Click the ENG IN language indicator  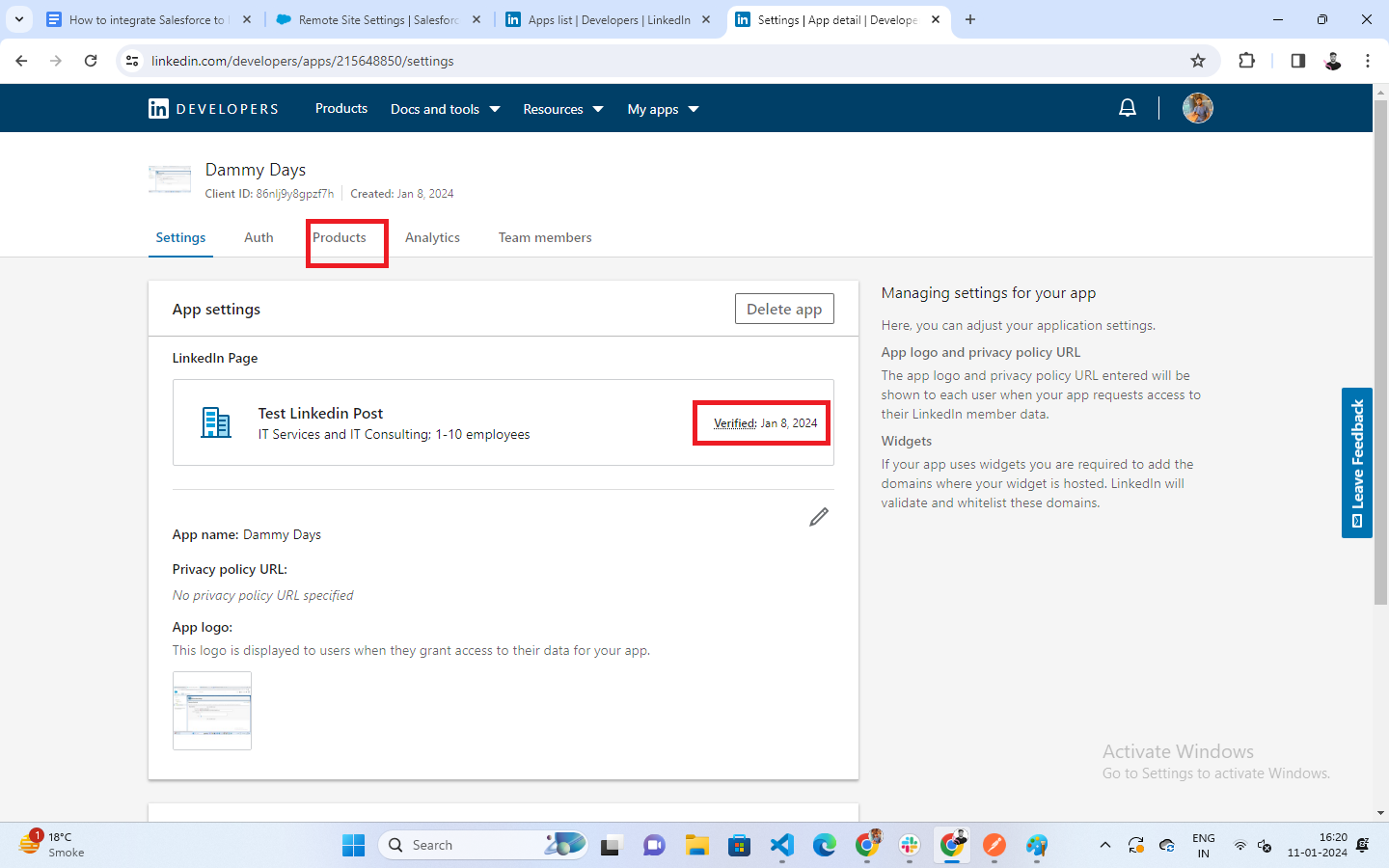(x=1204, y=846)
